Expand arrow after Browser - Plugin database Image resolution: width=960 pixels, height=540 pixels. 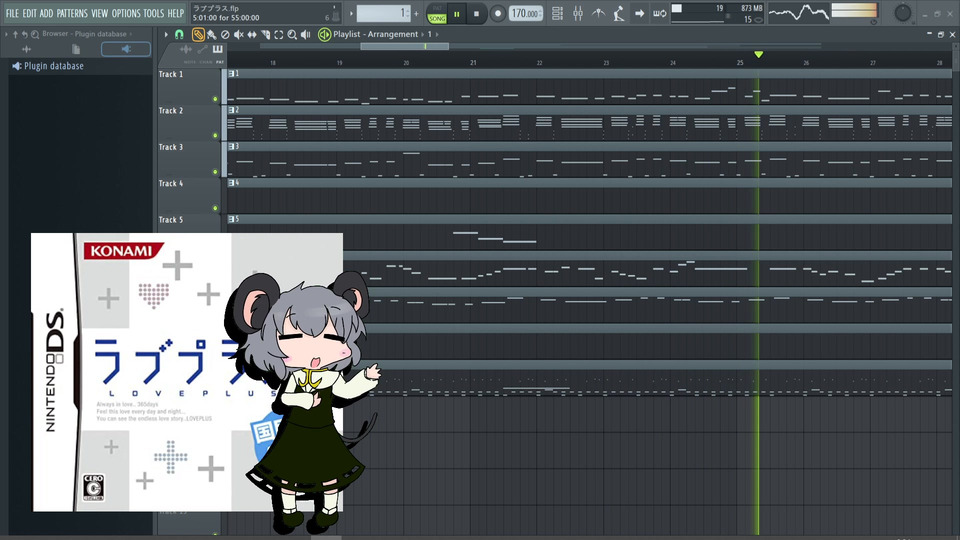tap(131, 34)
